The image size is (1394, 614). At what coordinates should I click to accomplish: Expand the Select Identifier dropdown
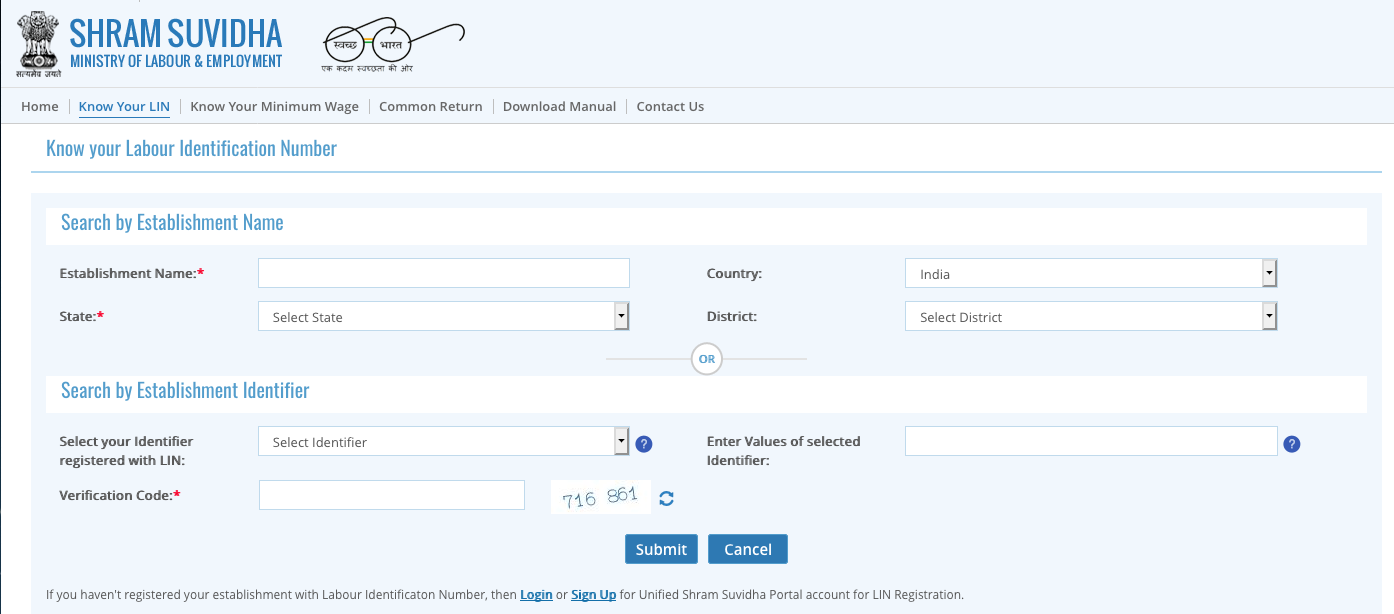(x=620, y=440)
